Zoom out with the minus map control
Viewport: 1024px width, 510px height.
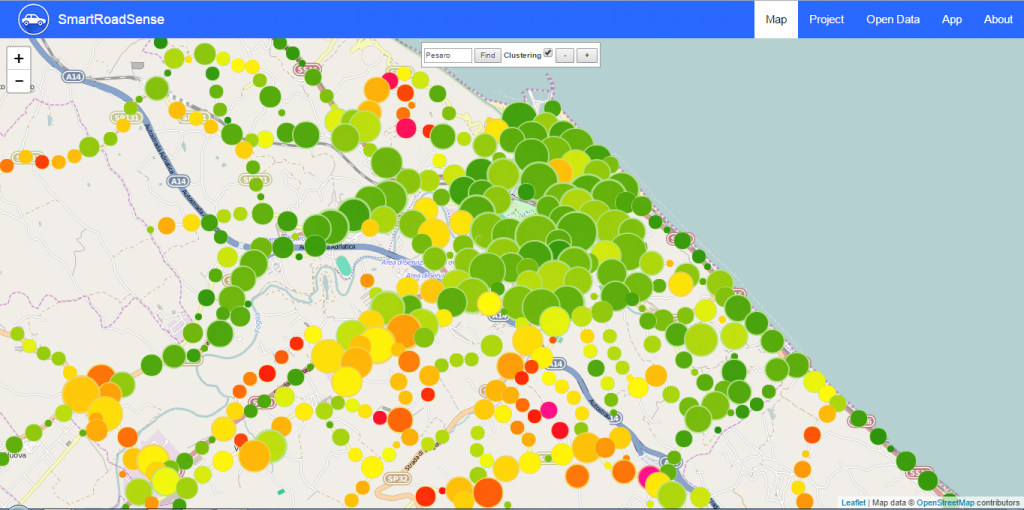(x=19, y=81)
